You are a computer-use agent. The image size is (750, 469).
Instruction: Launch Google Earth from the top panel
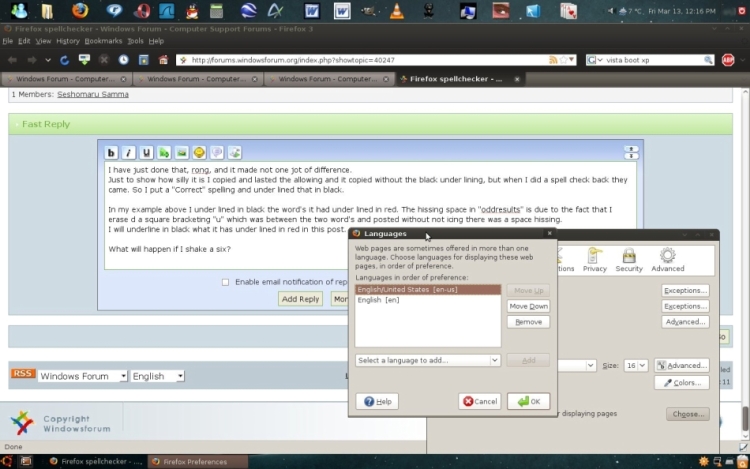248,11
